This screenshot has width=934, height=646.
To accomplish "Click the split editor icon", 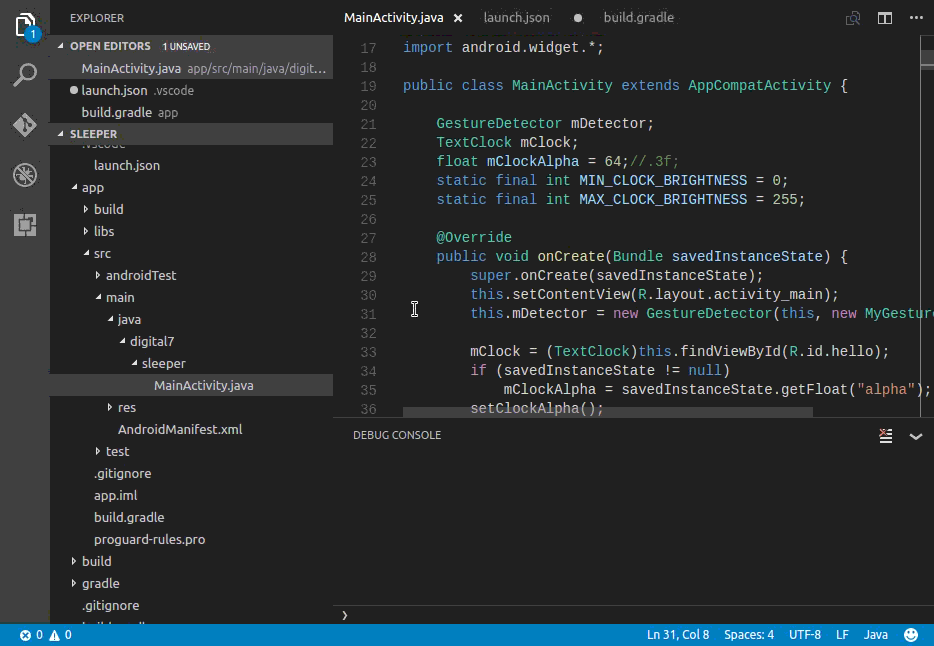I will pyautogui.click(x=884, y=18).
